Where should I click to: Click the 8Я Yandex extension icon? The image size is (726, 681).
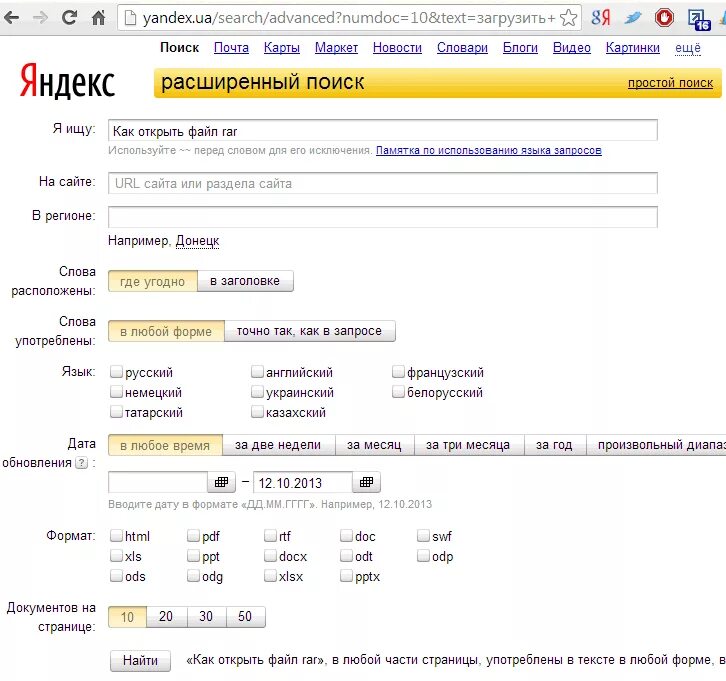click(x=601, y=18)
